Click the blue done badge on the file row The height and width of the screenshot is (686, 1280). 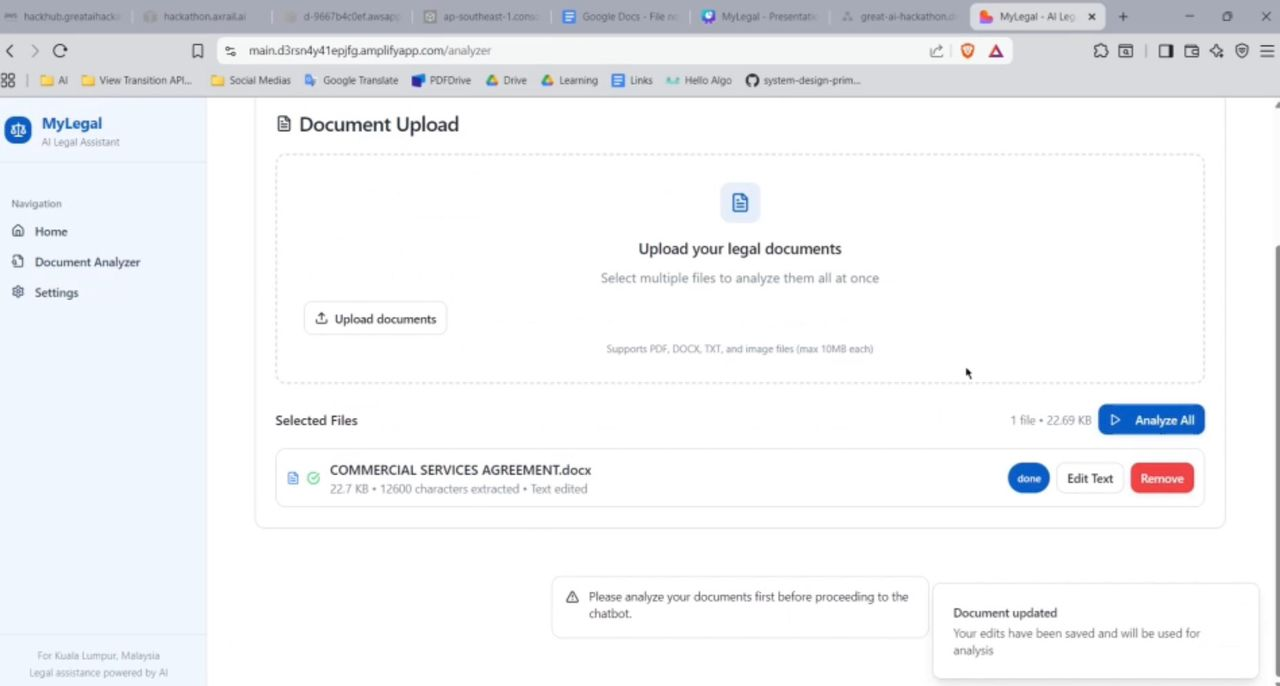(x=1028, y=478)
